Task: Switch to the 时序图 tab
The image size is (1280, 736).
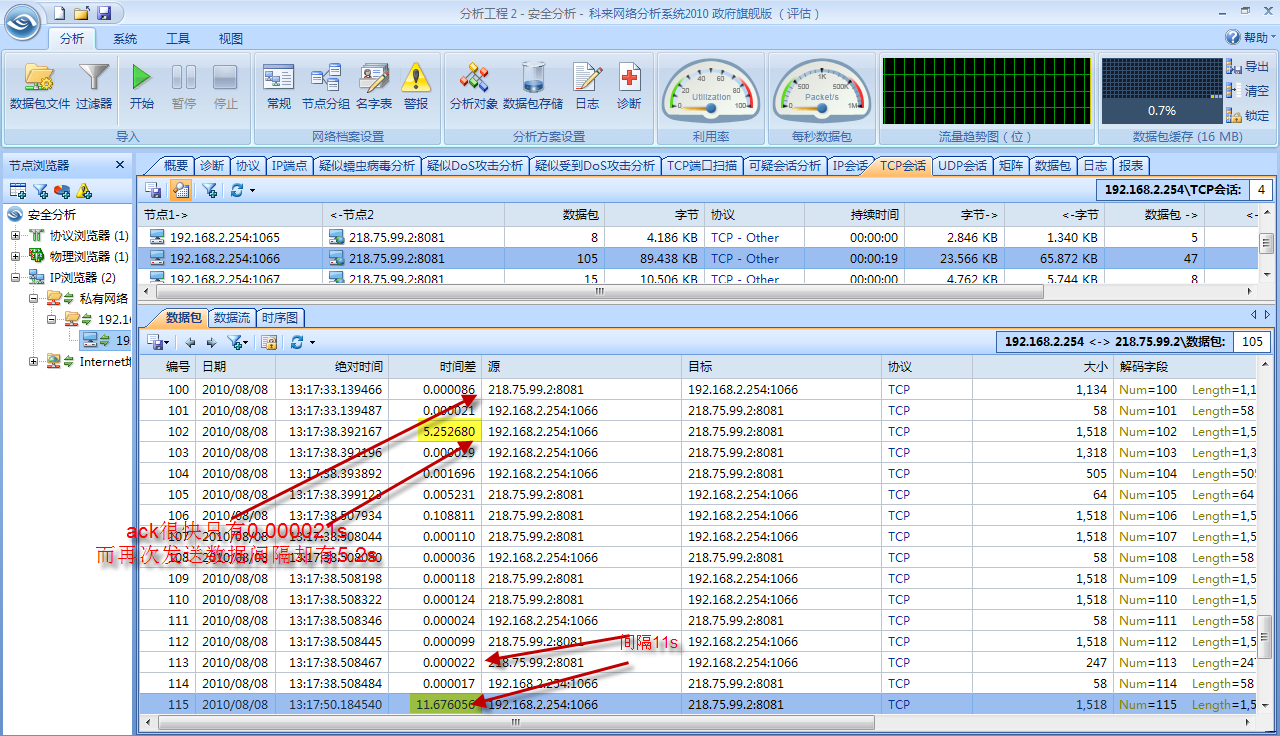Action: pyautogui.click(x=279, y=317)
